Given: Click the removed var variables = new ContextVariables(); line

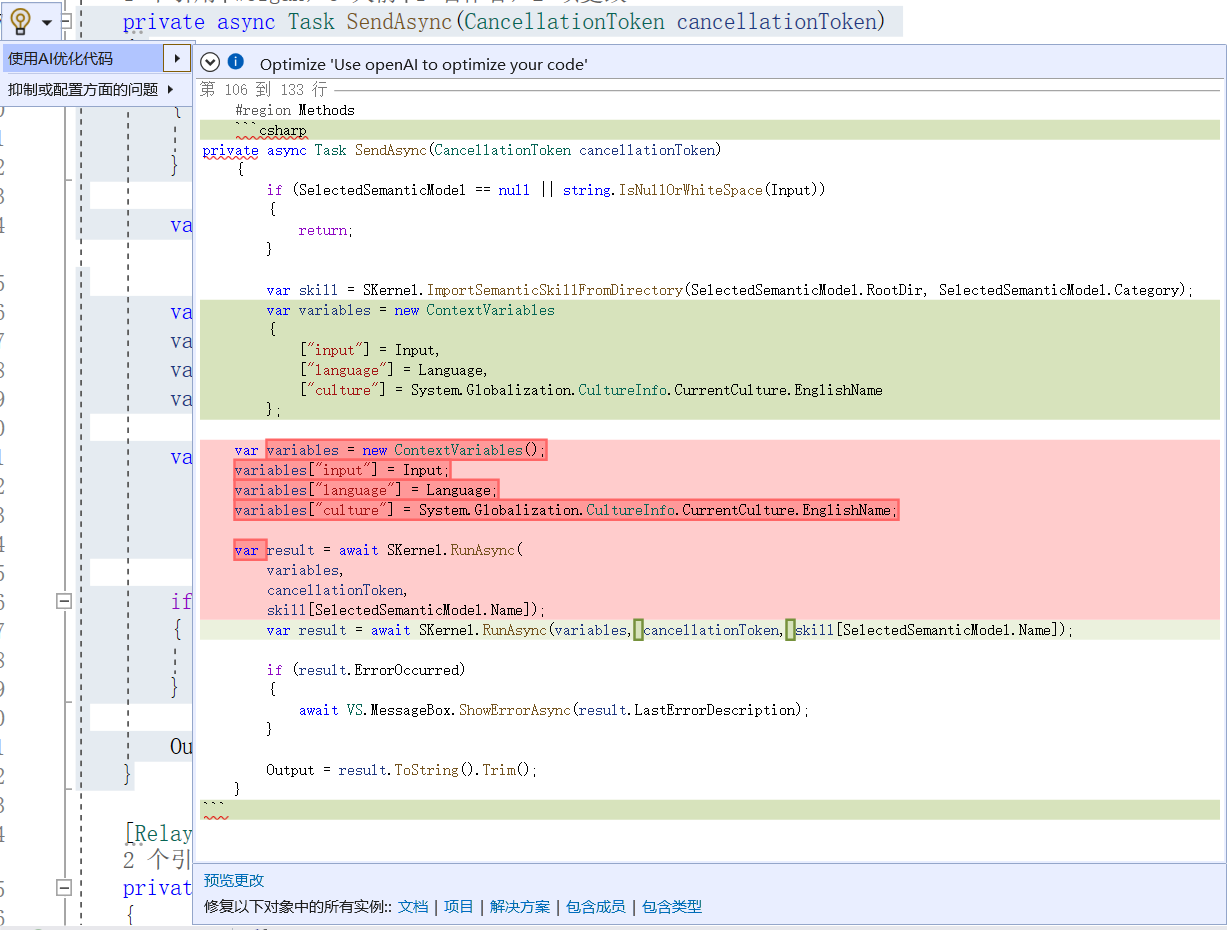Looking at the screenshot, I should tap(391, 450).
